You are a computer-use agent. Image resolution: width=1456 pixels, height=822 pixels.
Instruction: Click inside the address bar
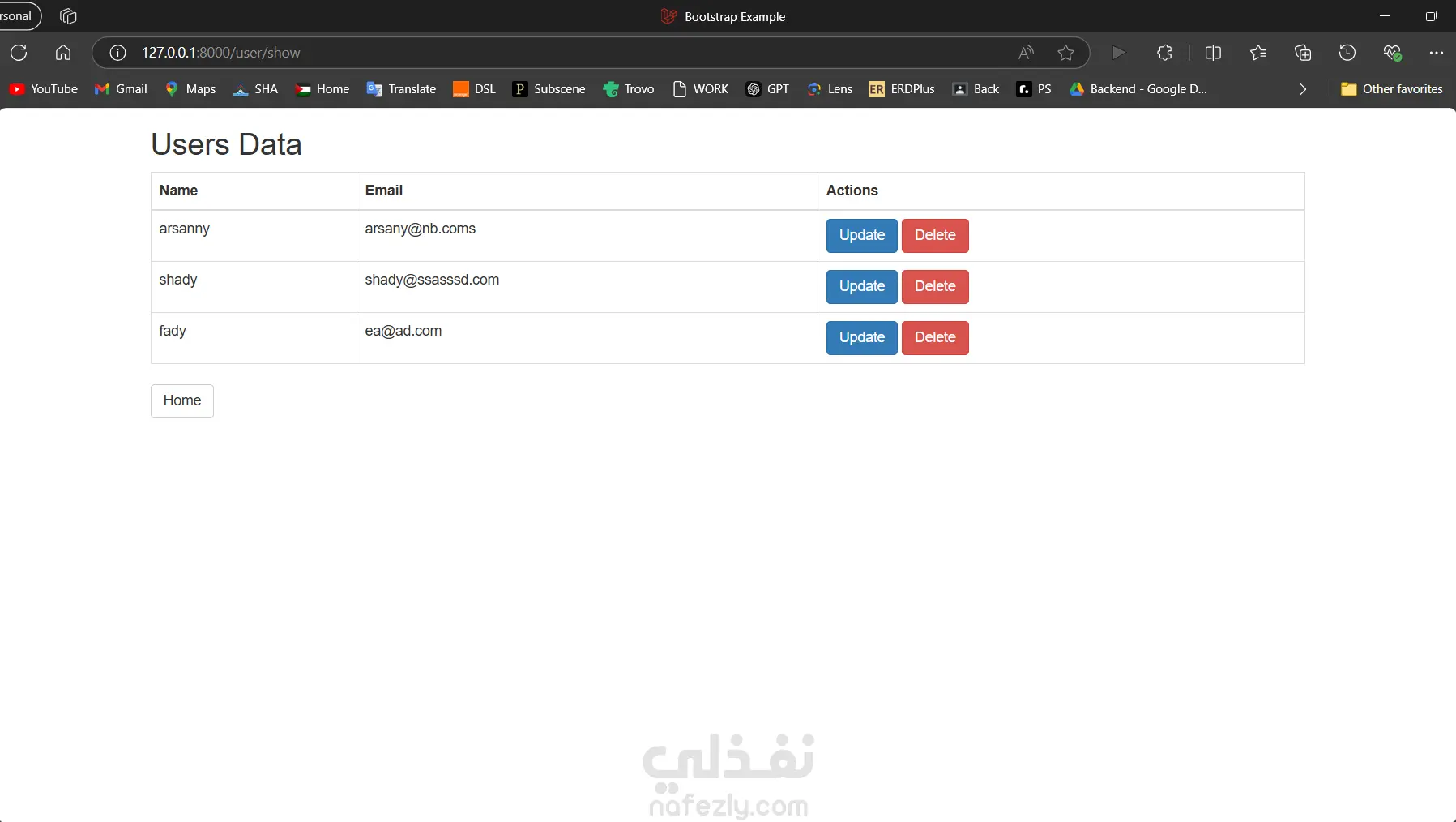567,53
